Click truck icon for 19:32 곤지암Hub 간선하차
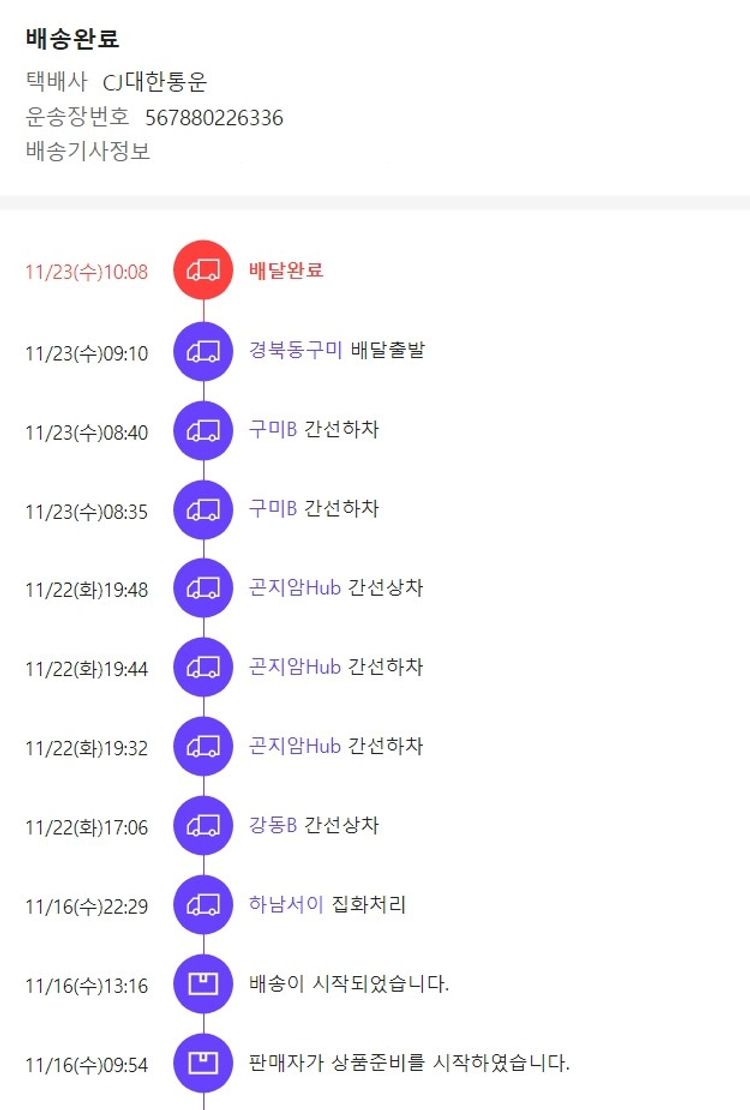Viewport: 750px width, 1110px height. 203,746
